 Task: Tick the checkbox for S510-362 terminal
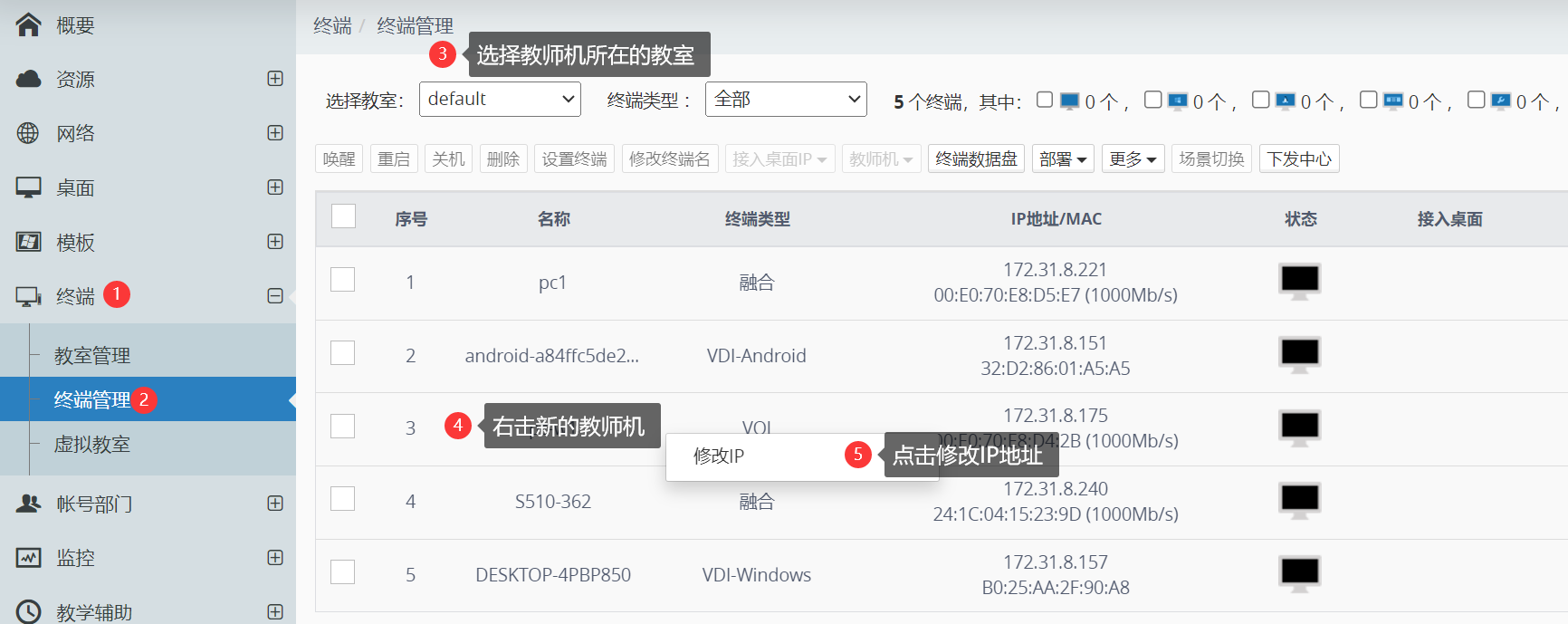[342, 499]
